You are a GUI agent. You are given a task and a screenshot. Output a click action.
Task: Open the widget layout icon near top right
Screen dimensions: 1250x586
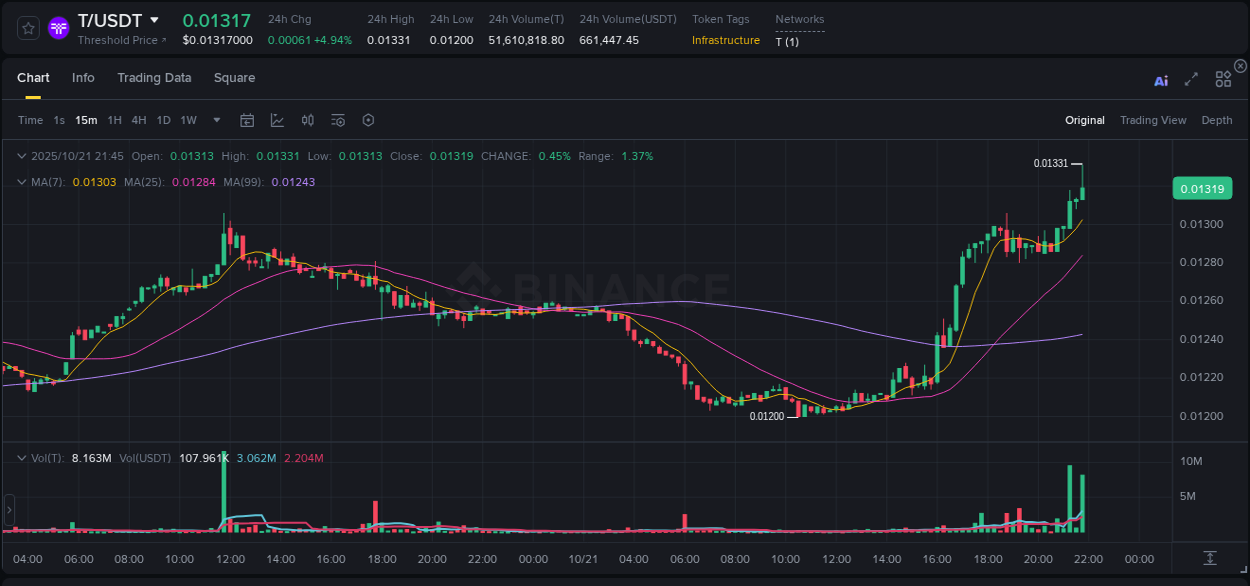[1223, 78]
